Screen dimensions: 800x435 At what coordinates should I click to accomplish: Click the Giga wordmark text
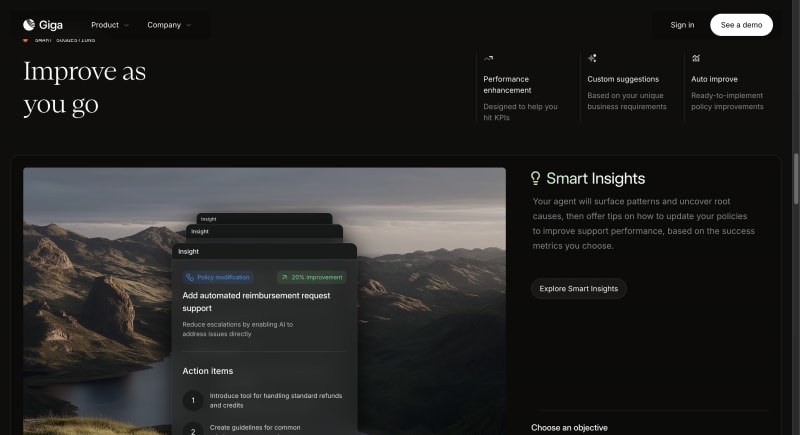[x=51, y=25]
